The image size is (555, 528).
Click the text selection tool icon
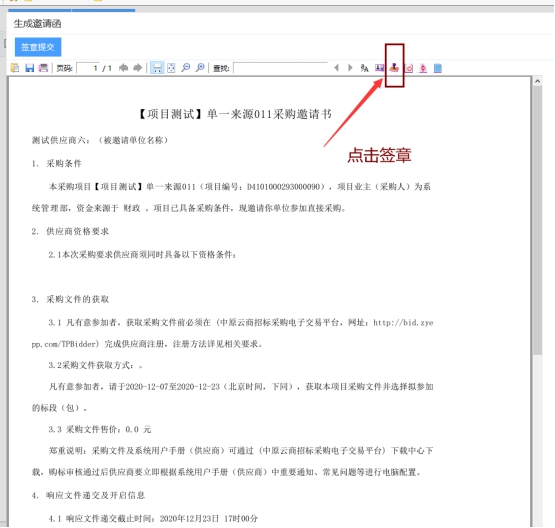click(365, 68)
